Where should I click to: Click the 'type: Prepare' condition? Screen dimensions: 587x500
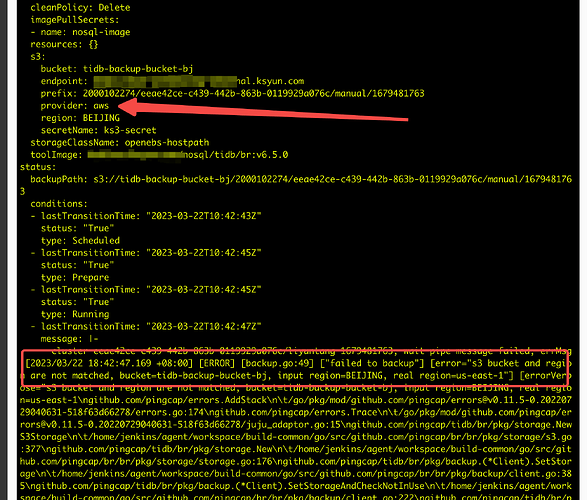coord(75,278)
